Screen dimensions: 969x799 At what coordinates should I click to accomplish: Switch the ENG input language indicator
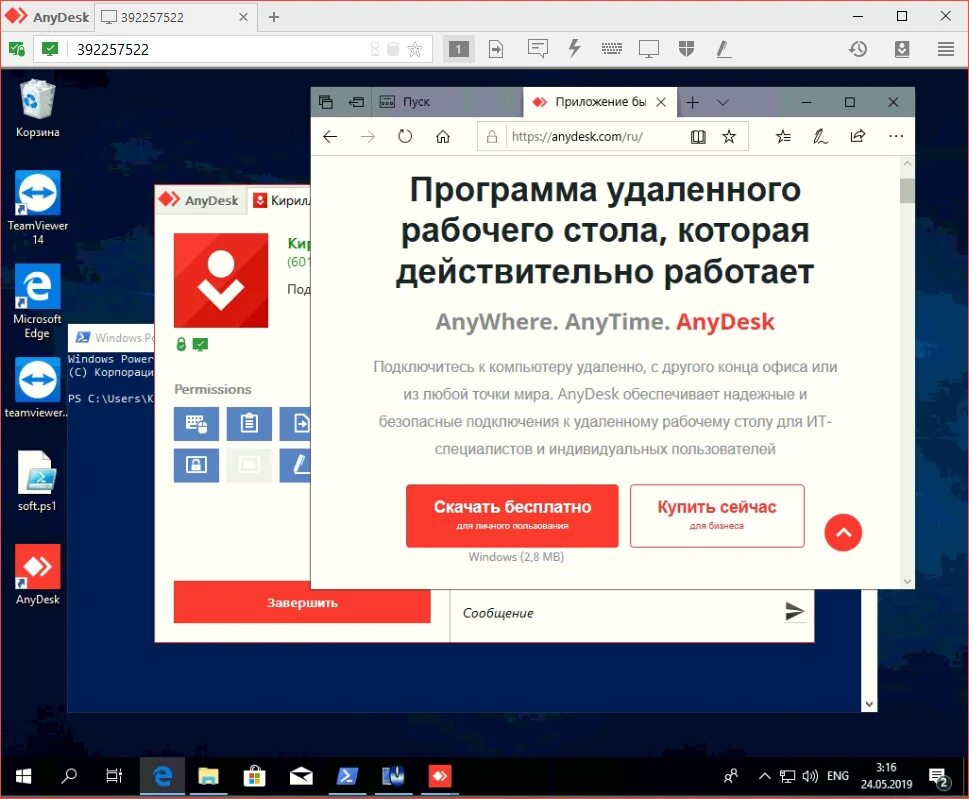tap(838, 776)
